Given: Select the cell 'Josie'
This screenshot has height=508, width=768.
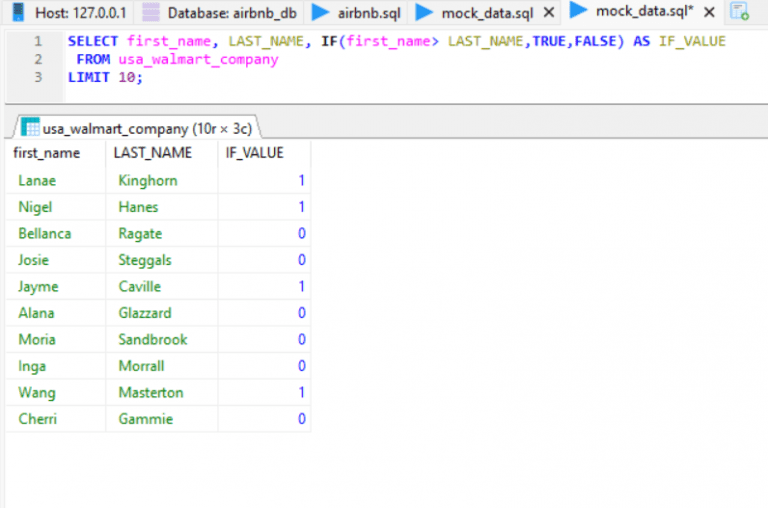Looking at the screenshot, I should click(x=55, y=260).
